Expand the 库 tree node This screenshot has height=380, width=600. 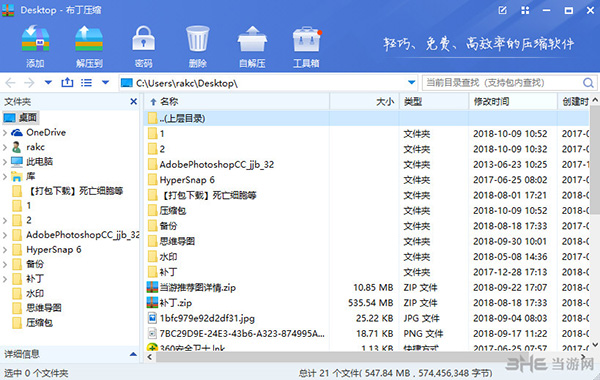[5, 176]
